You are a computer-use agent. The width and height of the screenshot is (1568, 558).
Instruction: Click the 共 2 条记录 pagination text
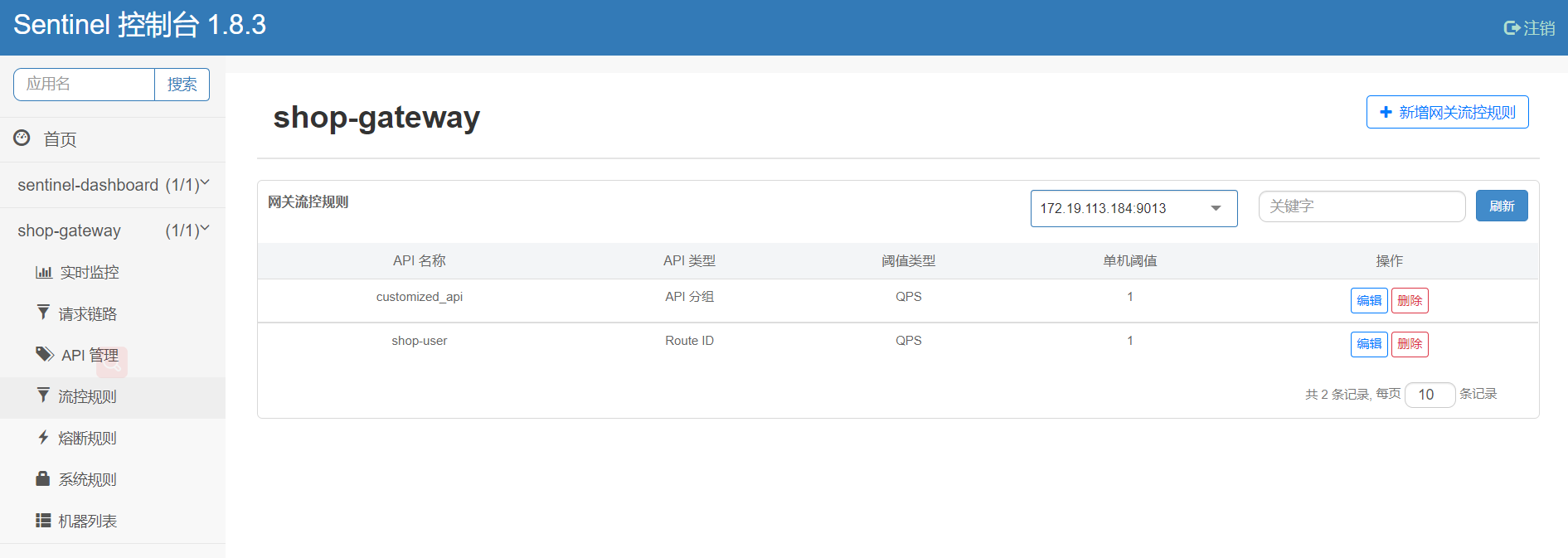[x=1337, y=395]
